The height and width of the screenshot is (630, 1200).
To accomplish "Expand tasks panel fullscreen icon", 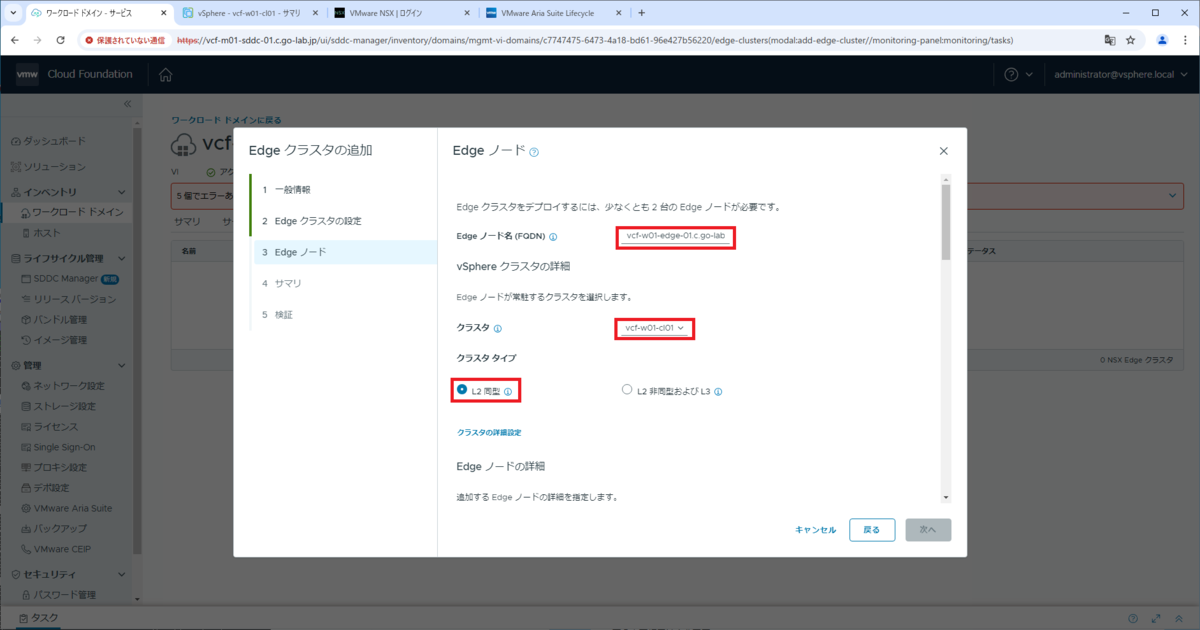I will pyautogui.click(x=1156, y=619).
